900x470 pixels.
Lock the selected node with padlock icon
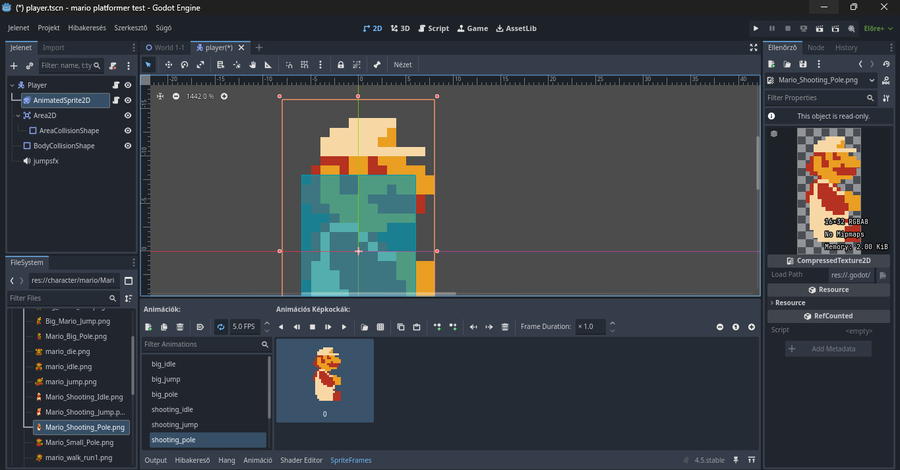(x=341, y=64)
